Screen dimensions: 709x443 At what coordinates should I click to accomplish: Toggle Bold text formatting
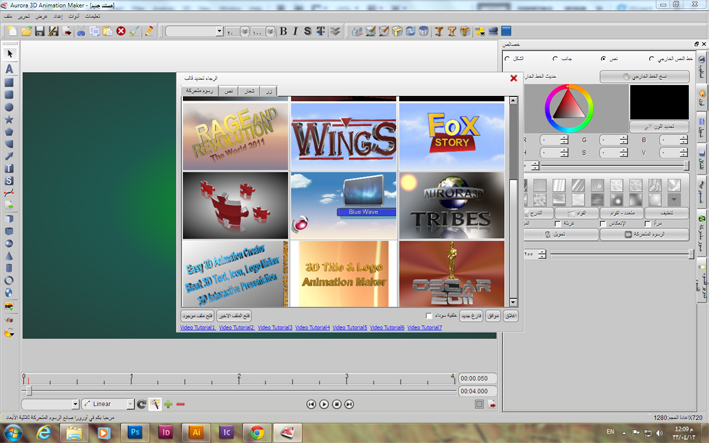pyautogui.click(x=284, y=31)
